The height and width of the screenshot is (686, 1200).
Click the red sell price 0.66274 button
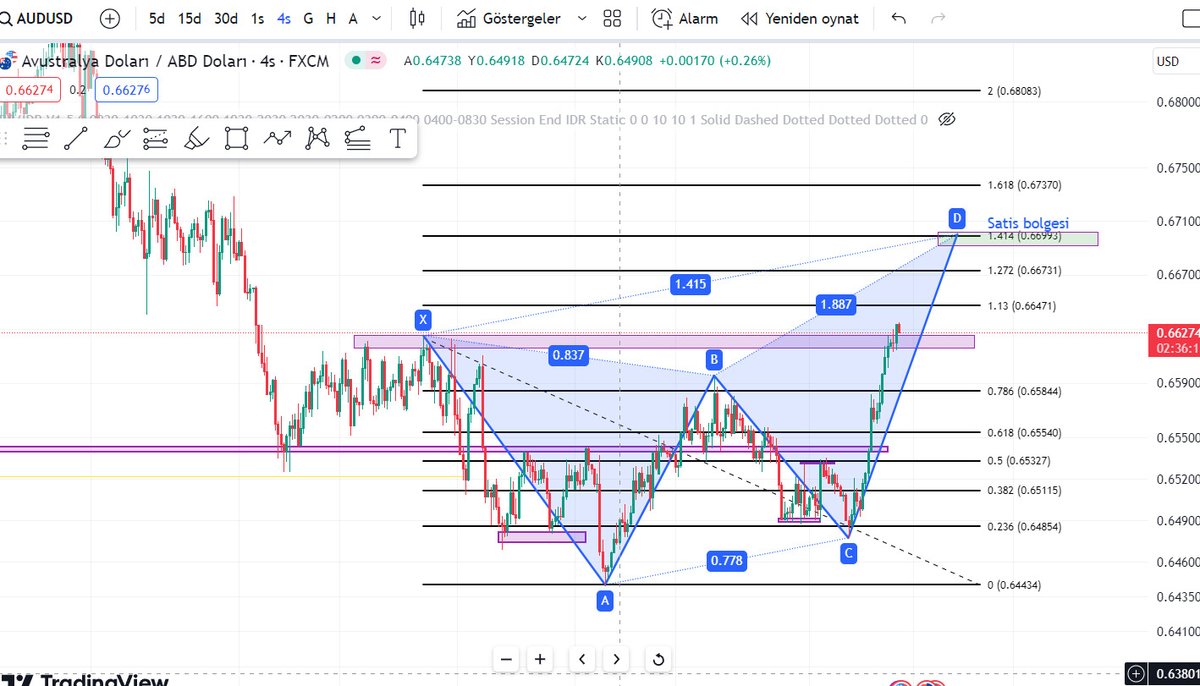(32, 89)
